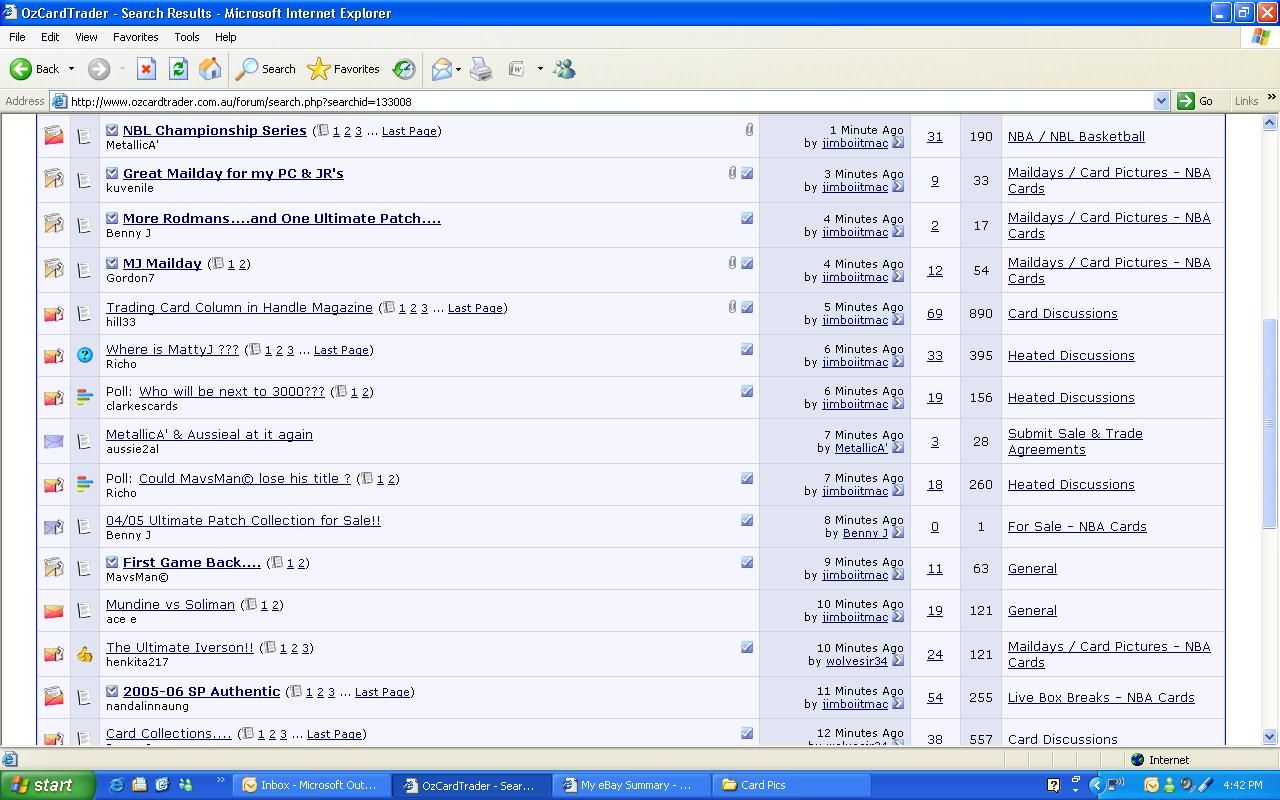Click the scrollbar down arrow
This screenshot has width=1280, height=800.
(1270, 737)
